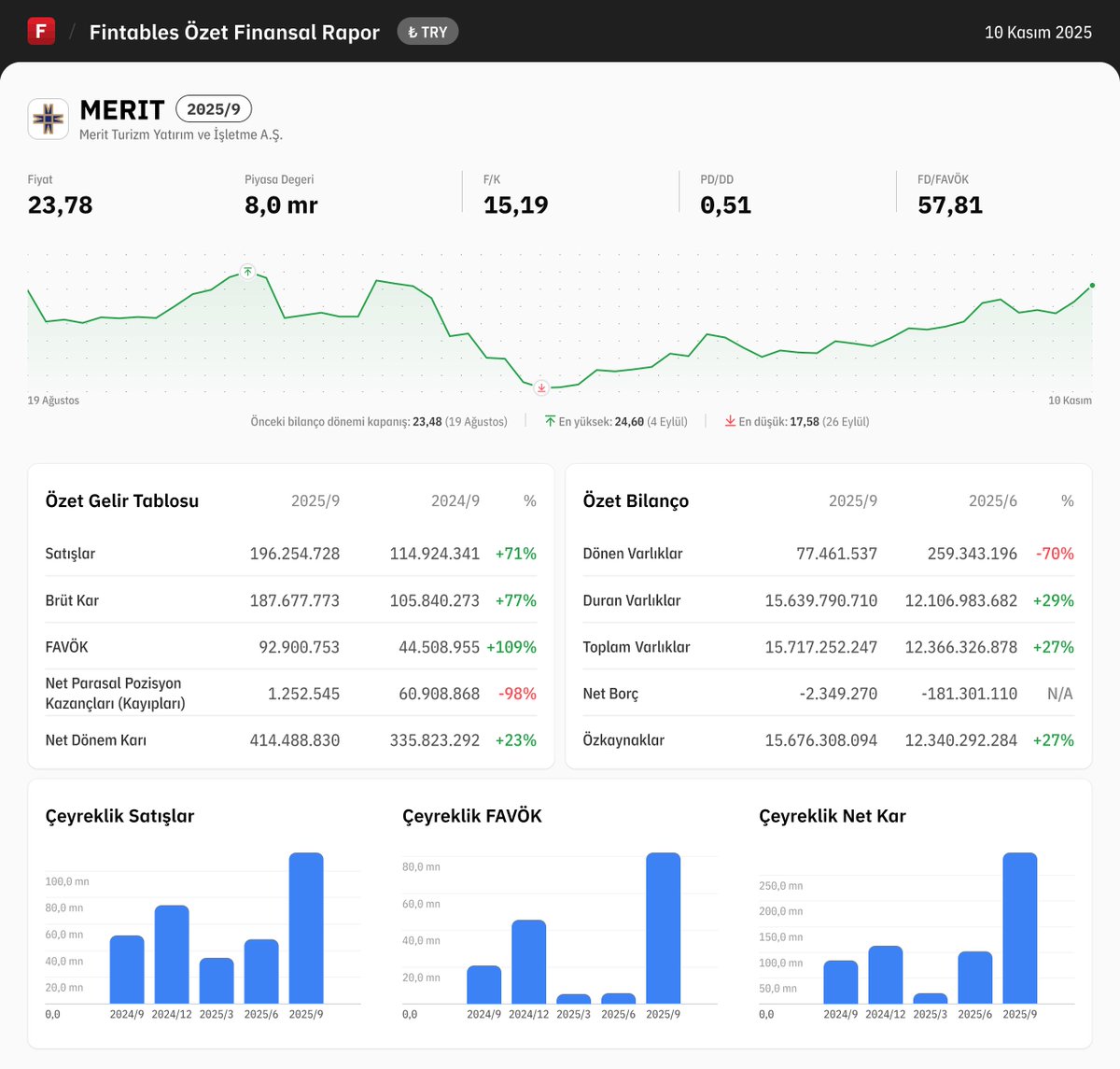
Task: Click the green up-arrow icon beside En yüksek
Action: pyautogui.click(x=550, y=421)
